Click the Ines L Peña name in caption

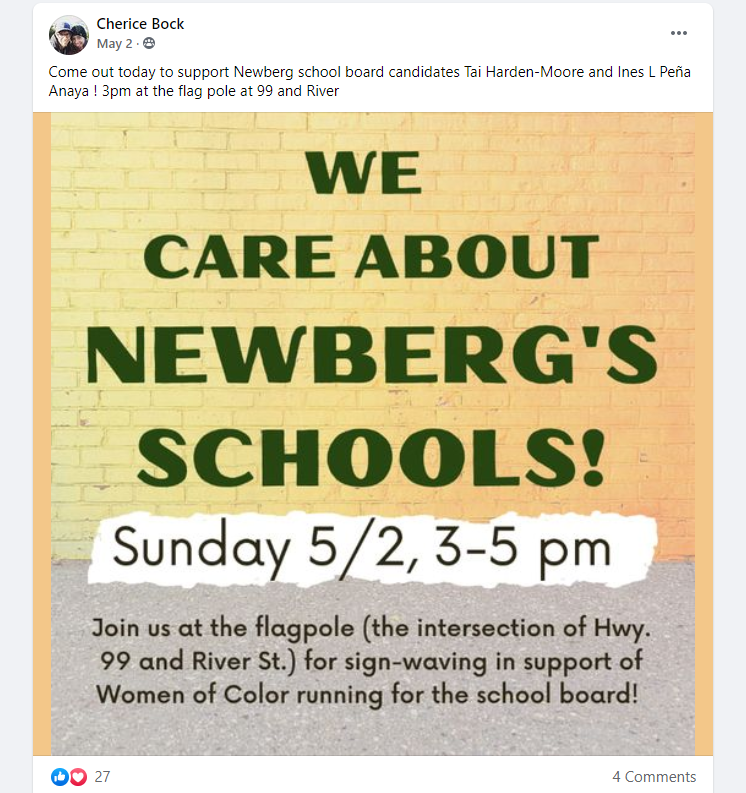coord(654,72)
